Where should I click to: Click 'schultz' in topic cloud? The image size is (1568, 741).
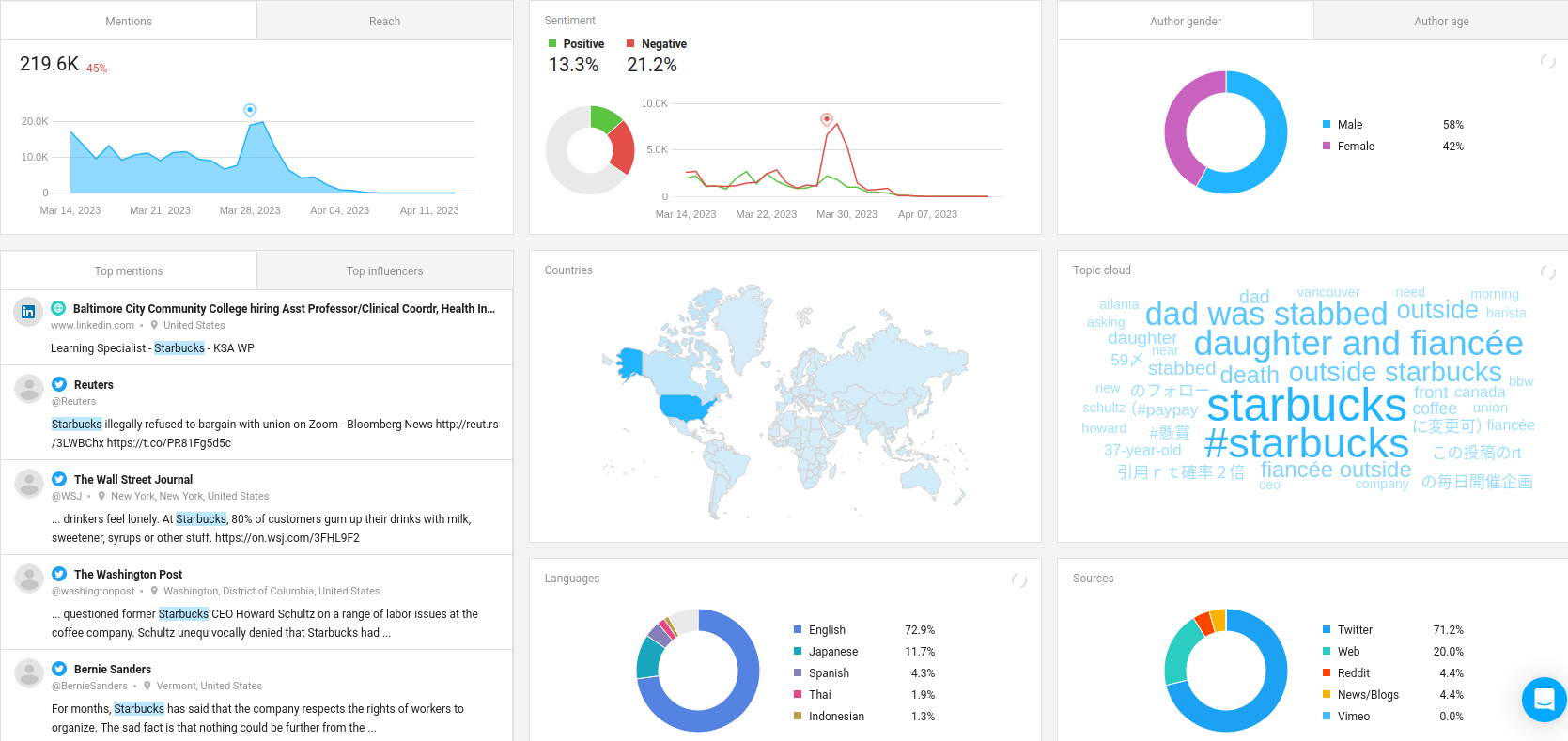pos(1104,408)
